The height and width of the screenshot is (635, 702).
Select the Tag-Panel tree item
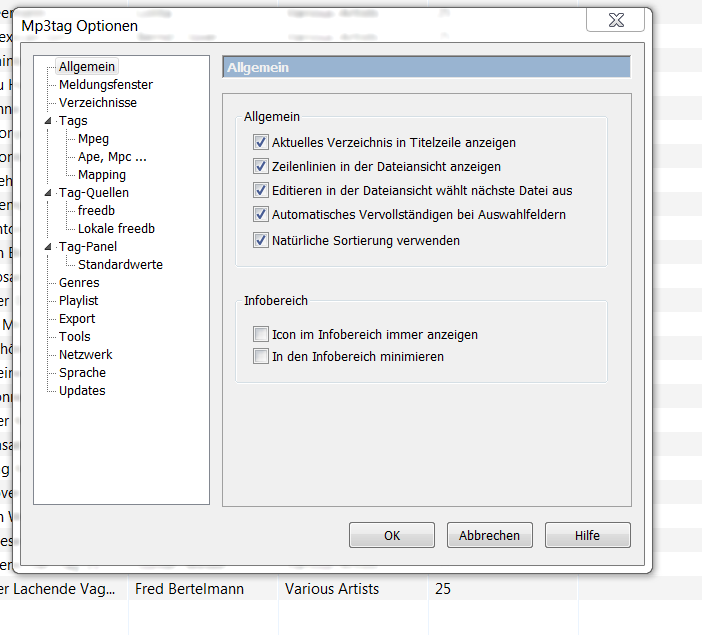tap(88, 247)
